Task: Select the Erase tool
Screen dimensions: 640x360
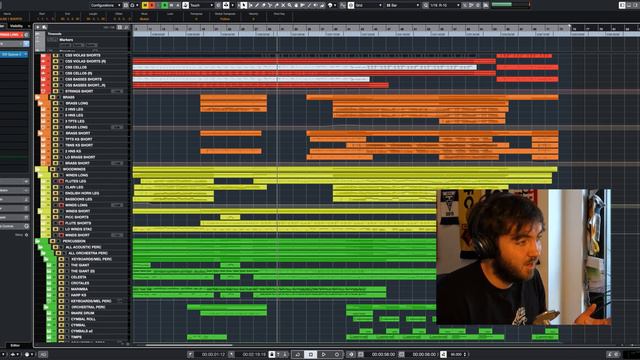Action: 263,5
